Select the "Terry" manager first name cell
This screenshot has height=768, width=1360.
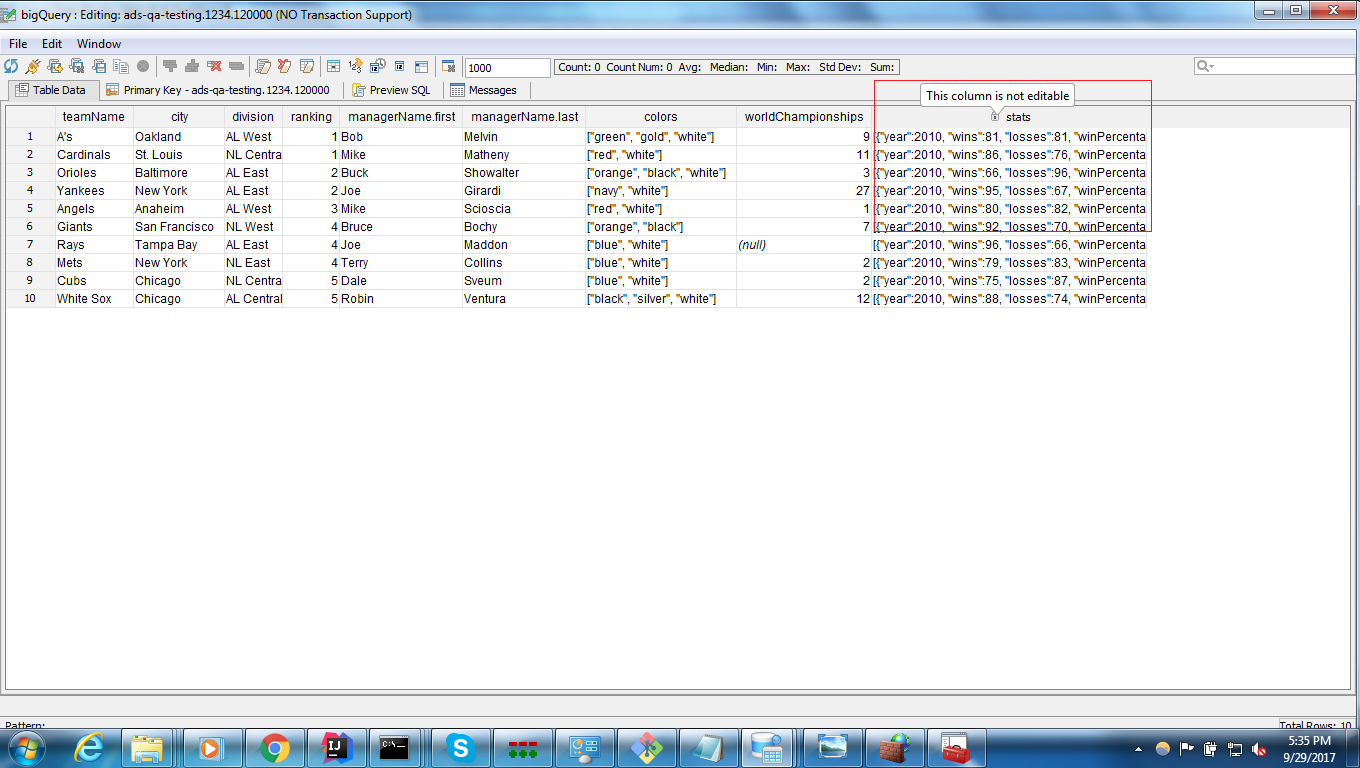401,262
